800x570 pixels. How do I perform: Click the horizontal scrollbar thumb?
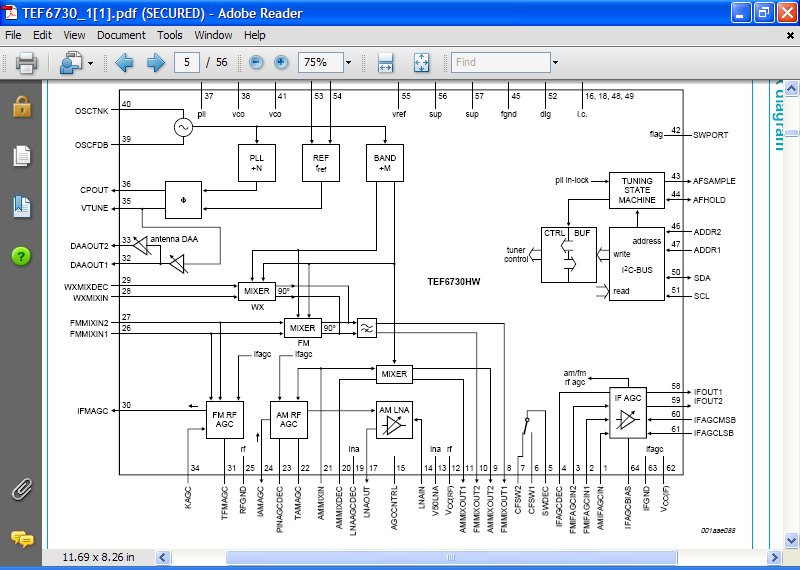point(451,557)
